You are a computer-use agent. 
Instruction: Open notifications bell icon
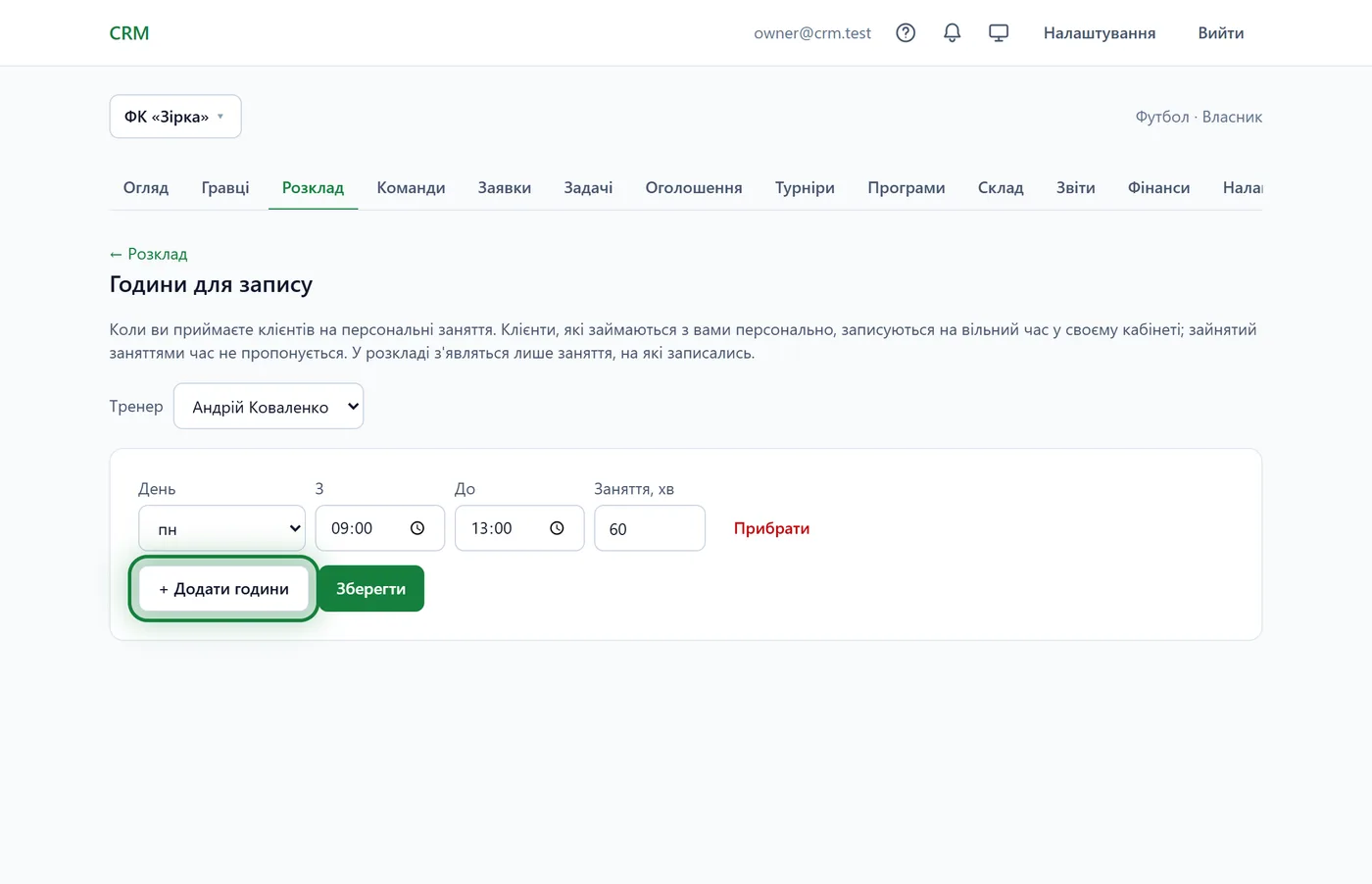pyautogui.click(x=952, y=33)
